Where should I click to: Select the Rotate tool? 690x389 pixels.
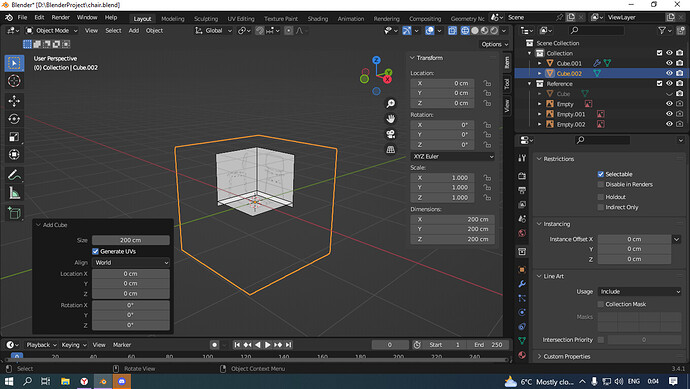pyautogui.click(x=14, y=119)
